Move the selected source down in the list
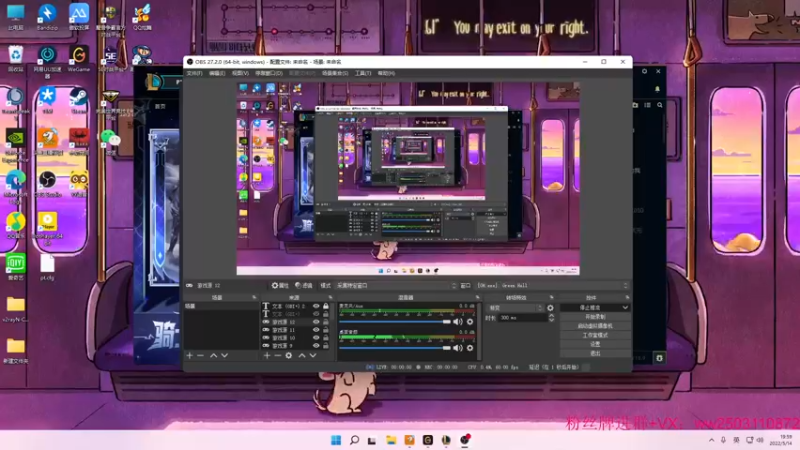Image resolution: width=800 pixels, height=450 pixels. (313, 356)
